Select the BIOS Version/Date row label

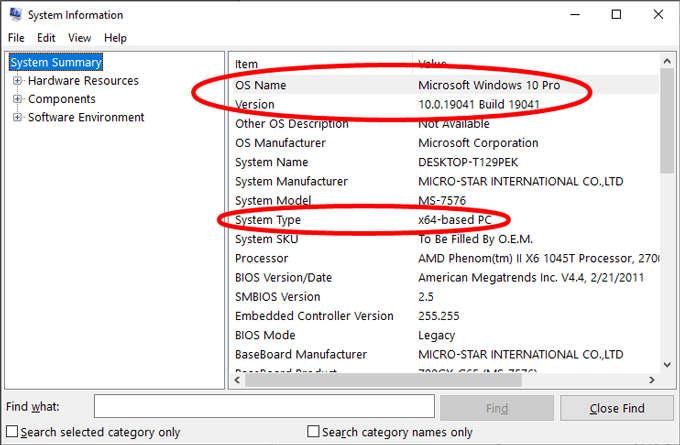tap(283, 278)
